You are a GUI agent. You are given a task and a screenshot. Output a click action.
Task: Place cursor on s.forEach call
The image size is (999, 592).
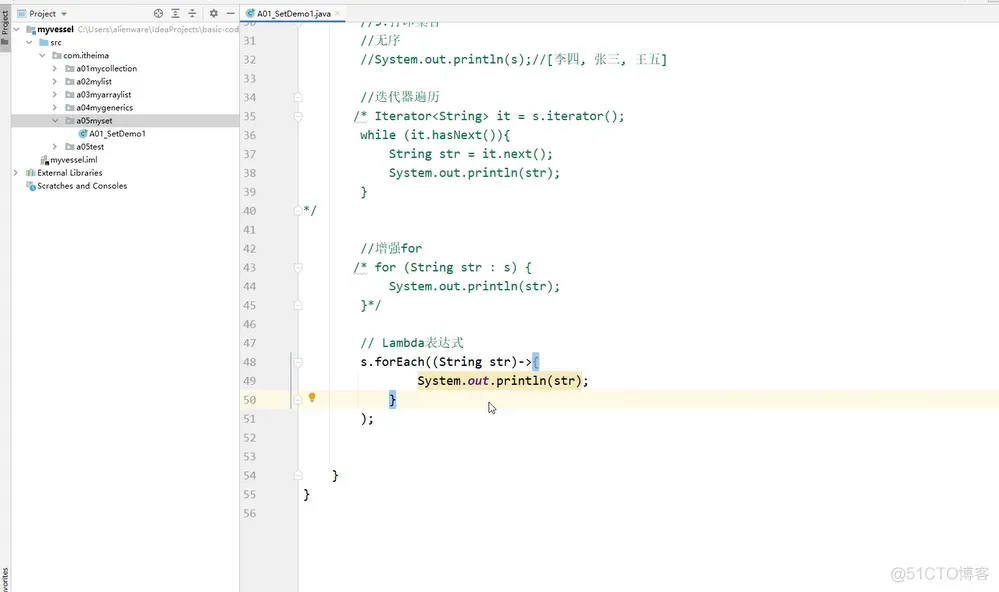[392, 362]
